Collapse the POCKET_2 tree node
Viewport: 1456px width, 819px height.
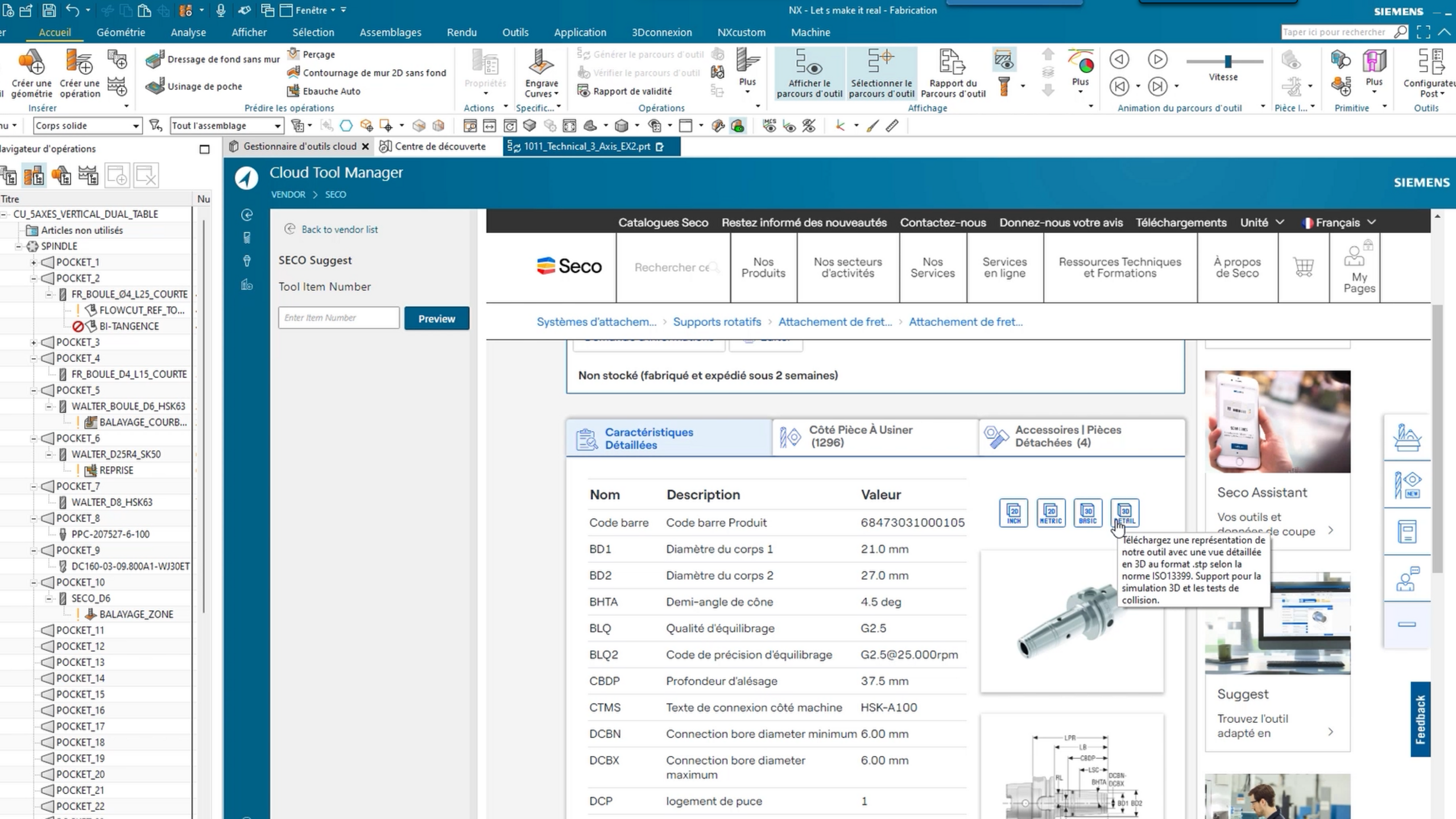34,278
